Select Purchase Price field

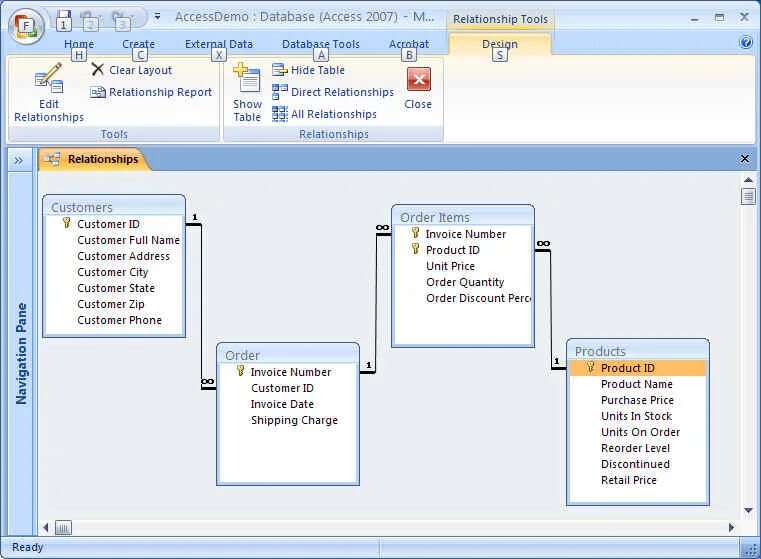(638, 399)
